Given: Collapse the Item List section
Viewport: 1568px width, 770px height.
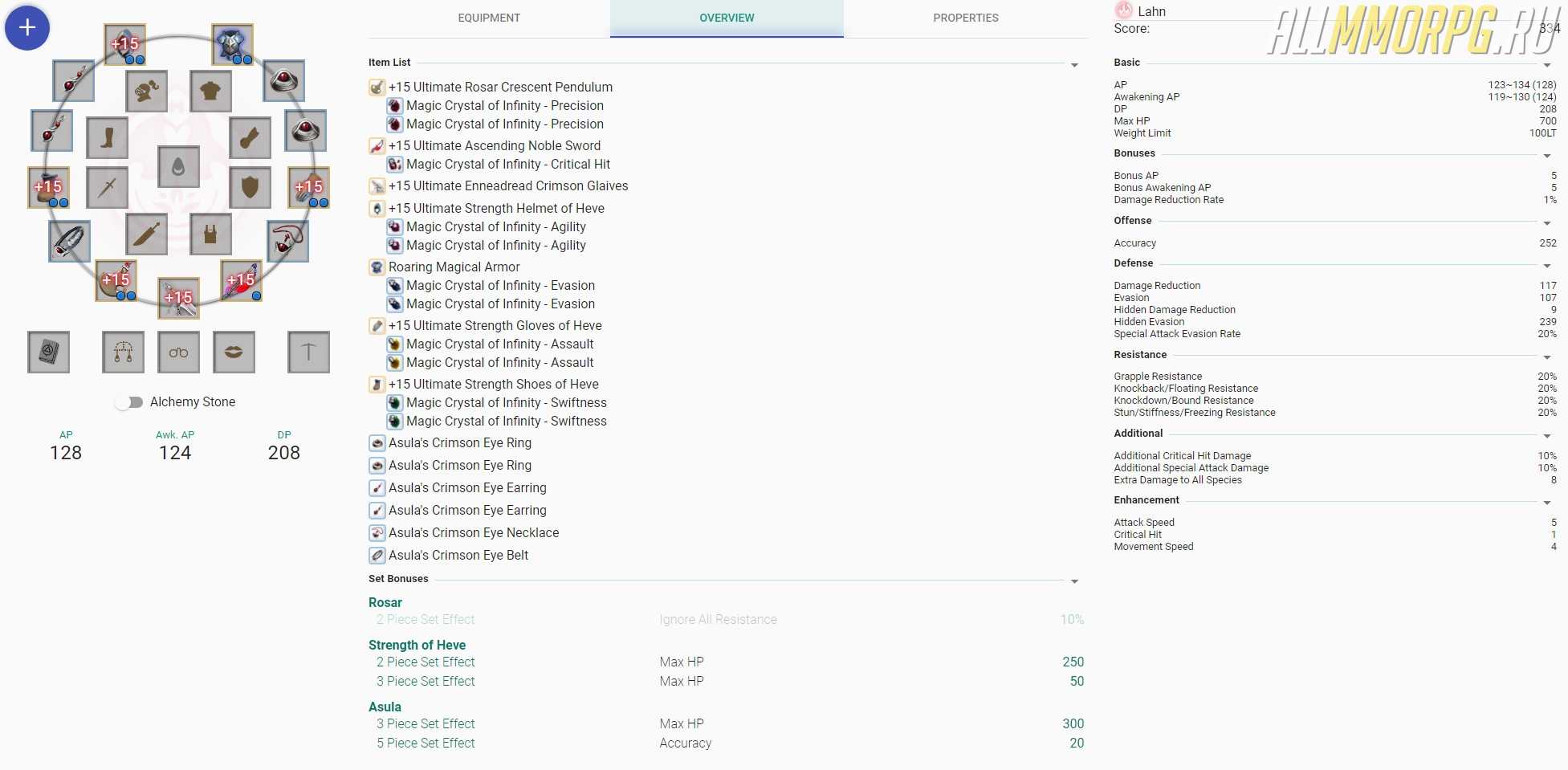Looking at the screenshot, I should coord(1074,64).
